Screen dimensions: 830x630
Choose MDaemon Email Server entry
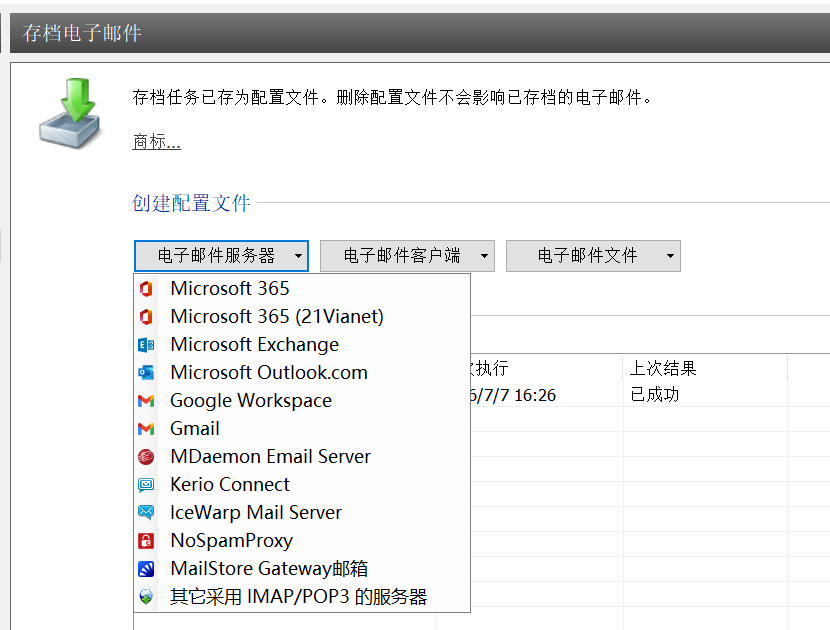coord(302,456)
